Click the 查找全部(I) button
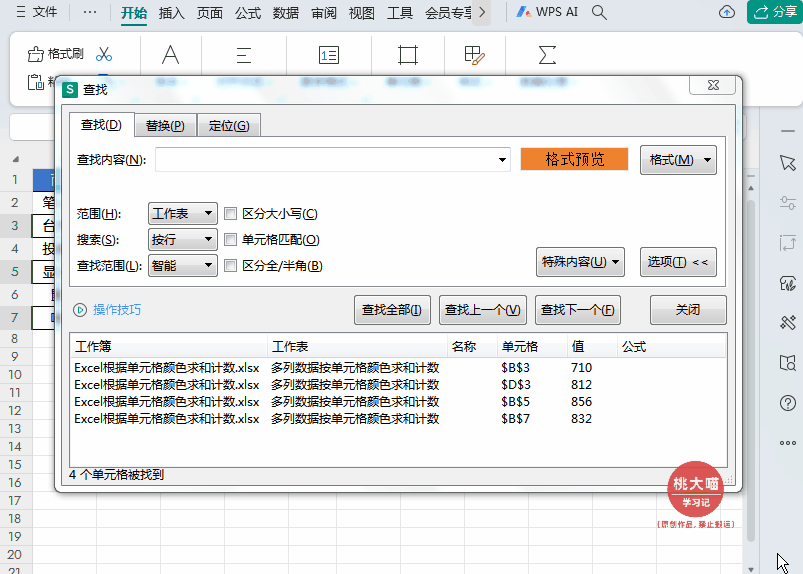Screen dimensions: 803x574 pyautogui.click(x=392, y=310)
